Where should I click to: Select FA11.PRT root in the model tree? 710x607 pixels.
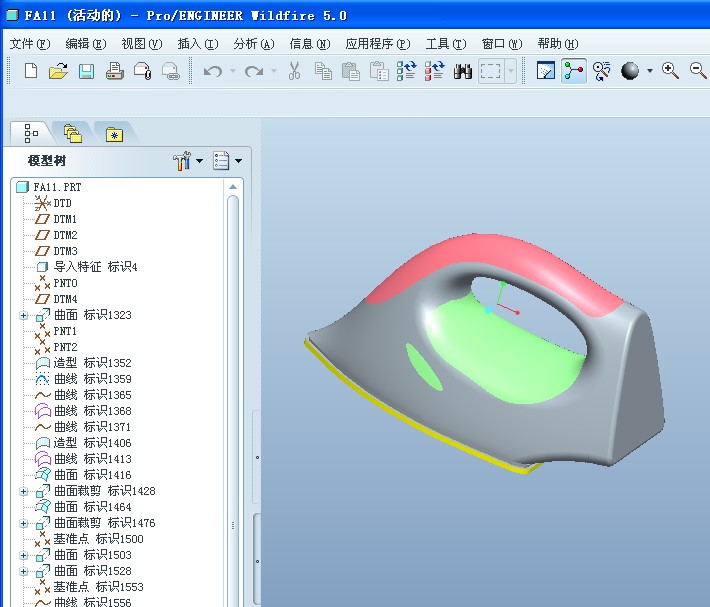48,187
